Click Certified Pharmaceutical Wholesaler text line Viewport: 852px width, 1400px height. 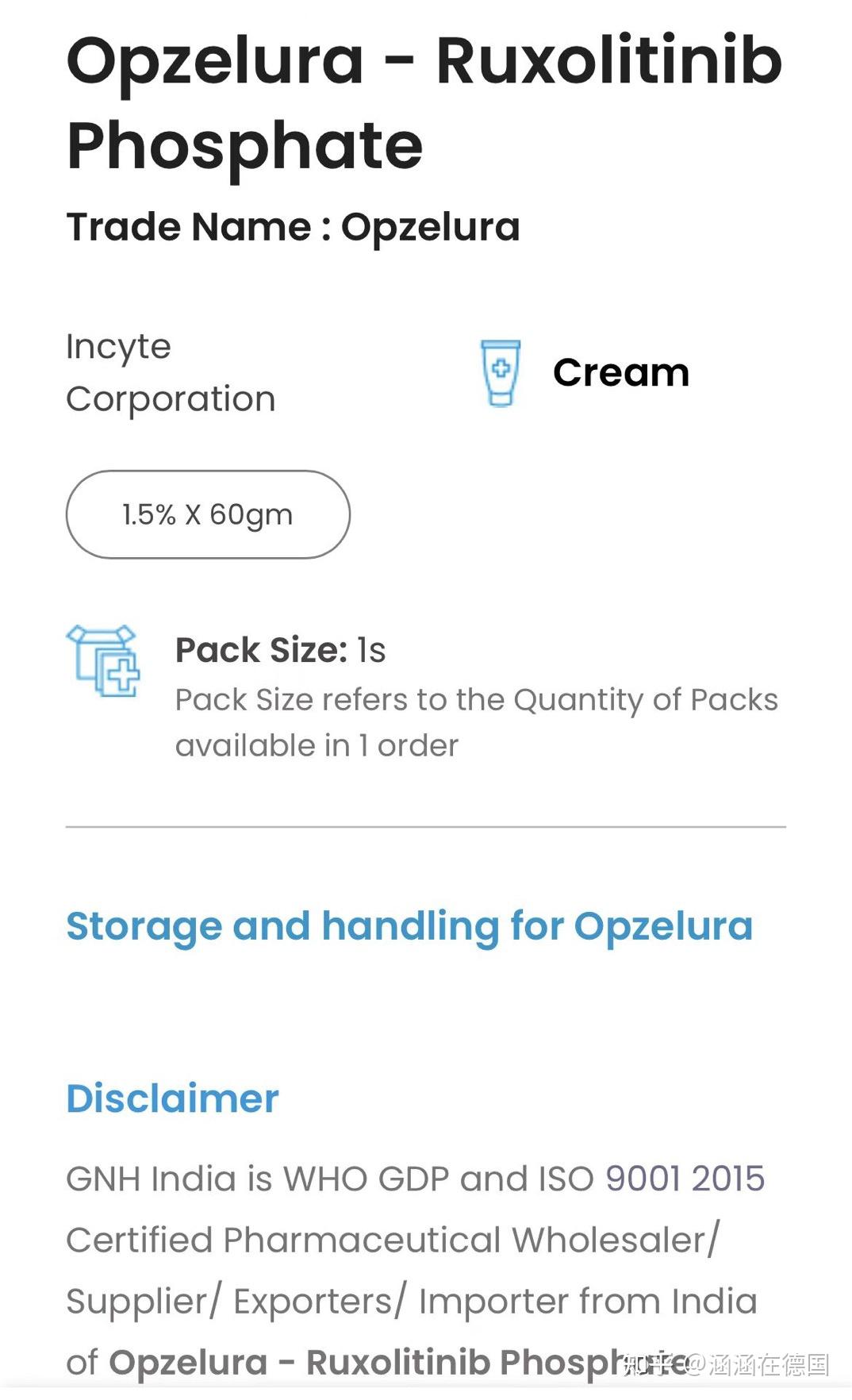[393, 1240]
